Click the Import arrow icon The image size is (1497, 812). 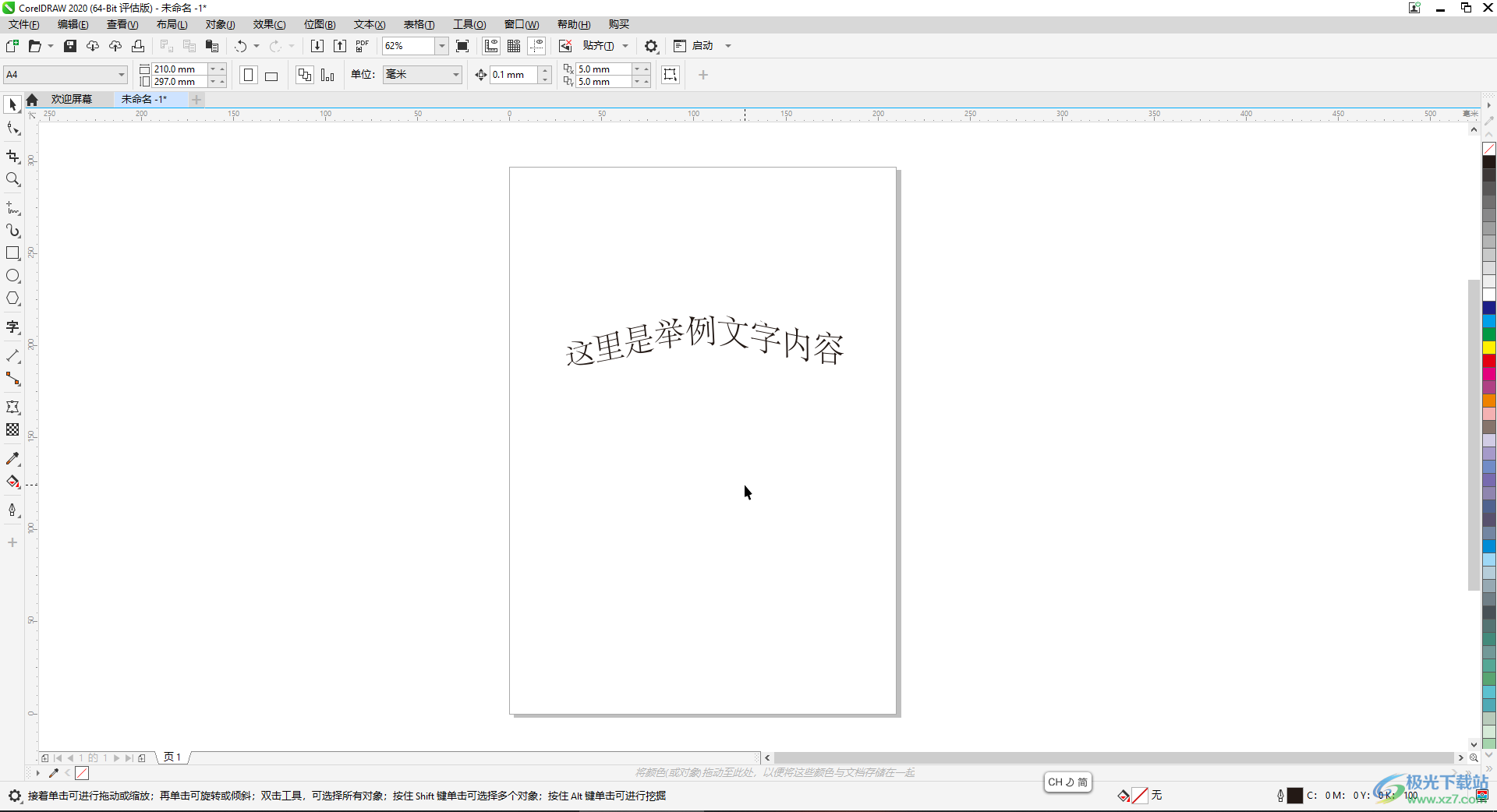pyautogui.click(x=317, y=46)
